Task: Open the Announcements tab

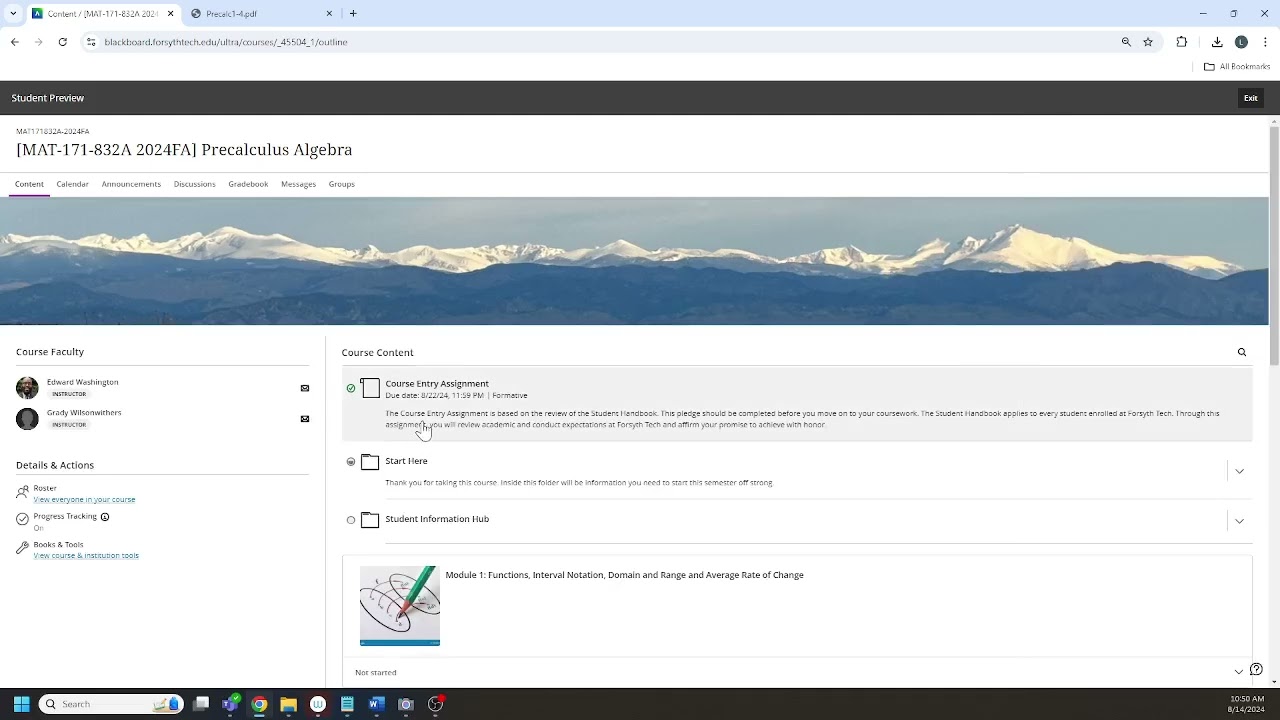Action: 131,184
